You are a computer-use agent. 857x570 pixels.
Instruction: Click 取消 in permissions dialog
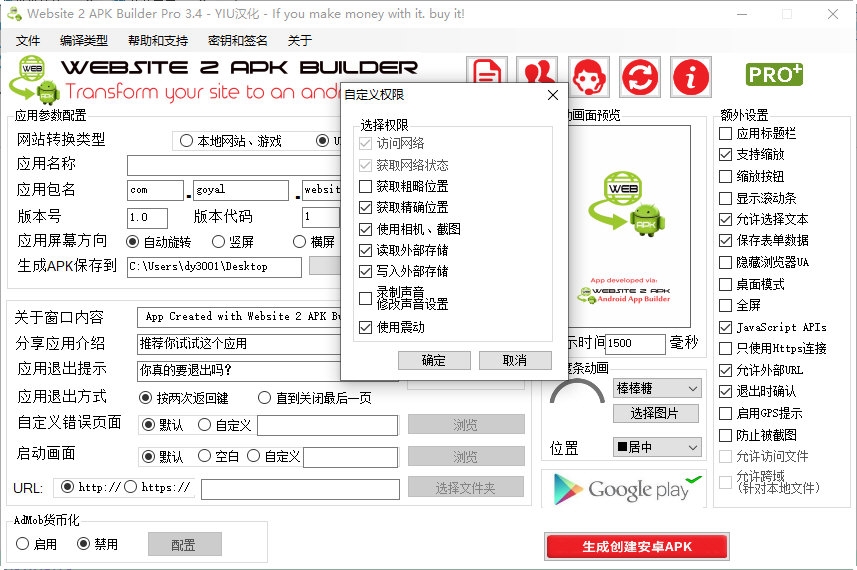click(515, 360)
